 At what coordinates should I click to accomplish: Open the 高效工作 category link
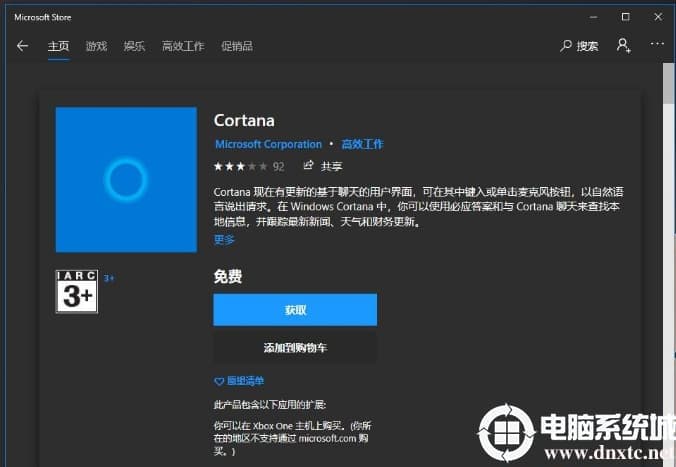362,144
